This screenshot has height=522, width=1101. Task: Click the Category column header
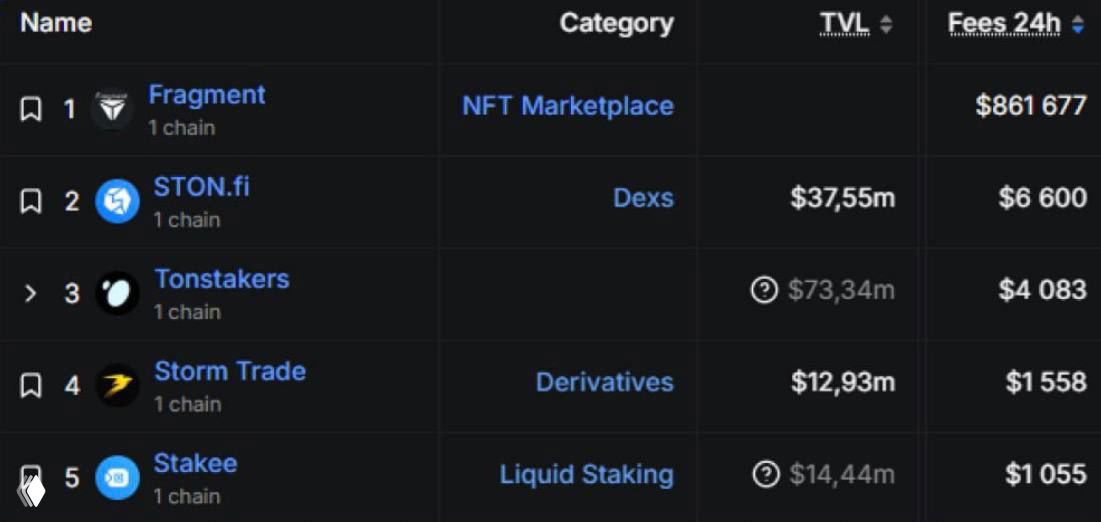616,24
